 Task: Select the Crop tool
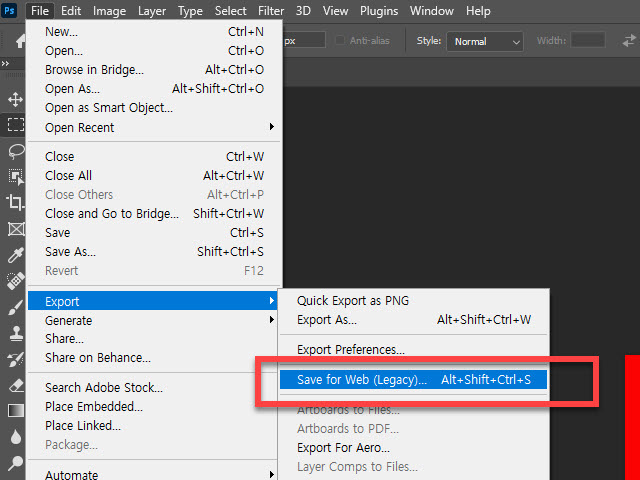coord(16,202)
